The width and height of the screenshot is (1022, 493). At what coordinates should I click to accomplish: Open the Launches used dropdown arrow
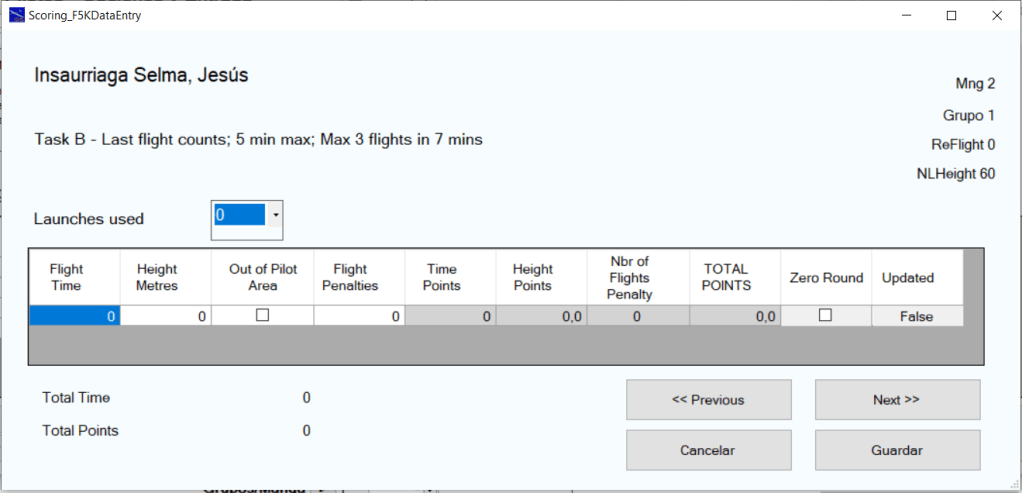tap(276, 215)
